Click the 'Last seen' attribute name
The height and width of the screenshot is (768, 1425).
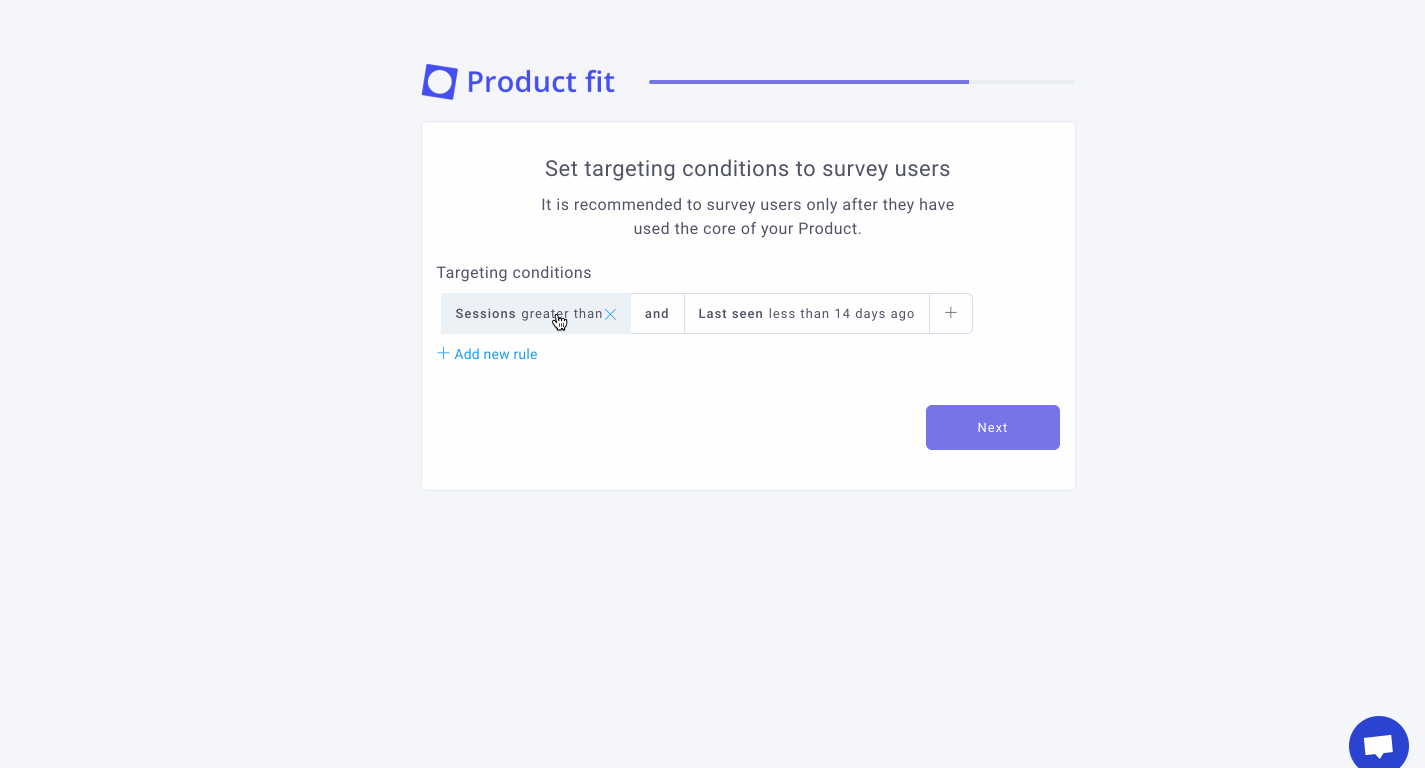731,314
